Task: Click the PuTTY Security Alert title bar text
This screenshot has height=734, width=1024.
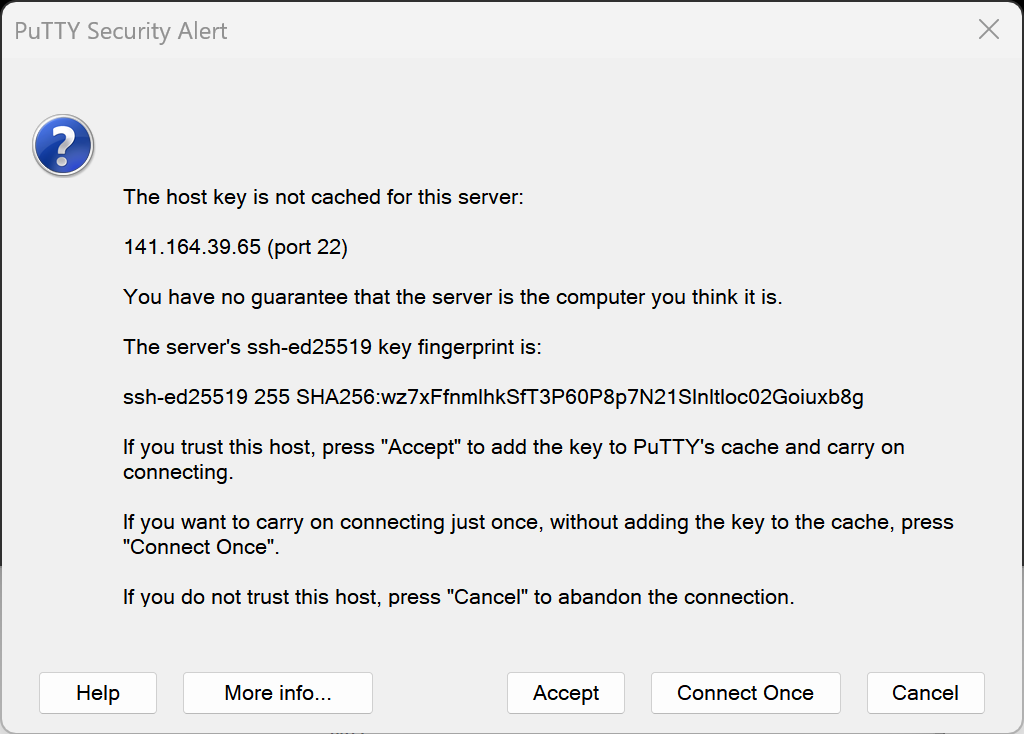Action: pyautogui.click(x=121, y=31)
